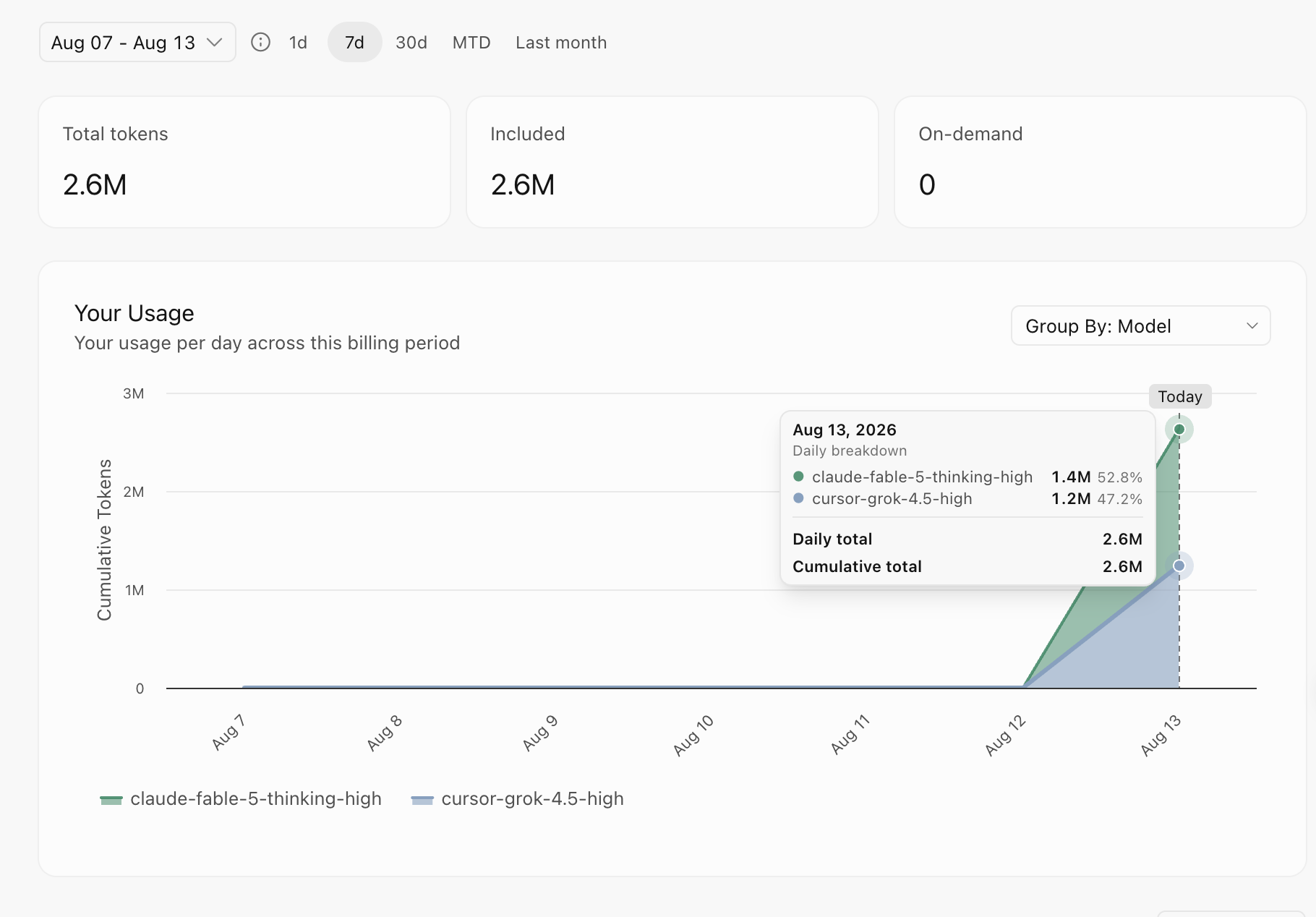Click the Today marker label on chart
1316x917 pixels.
1180,396
